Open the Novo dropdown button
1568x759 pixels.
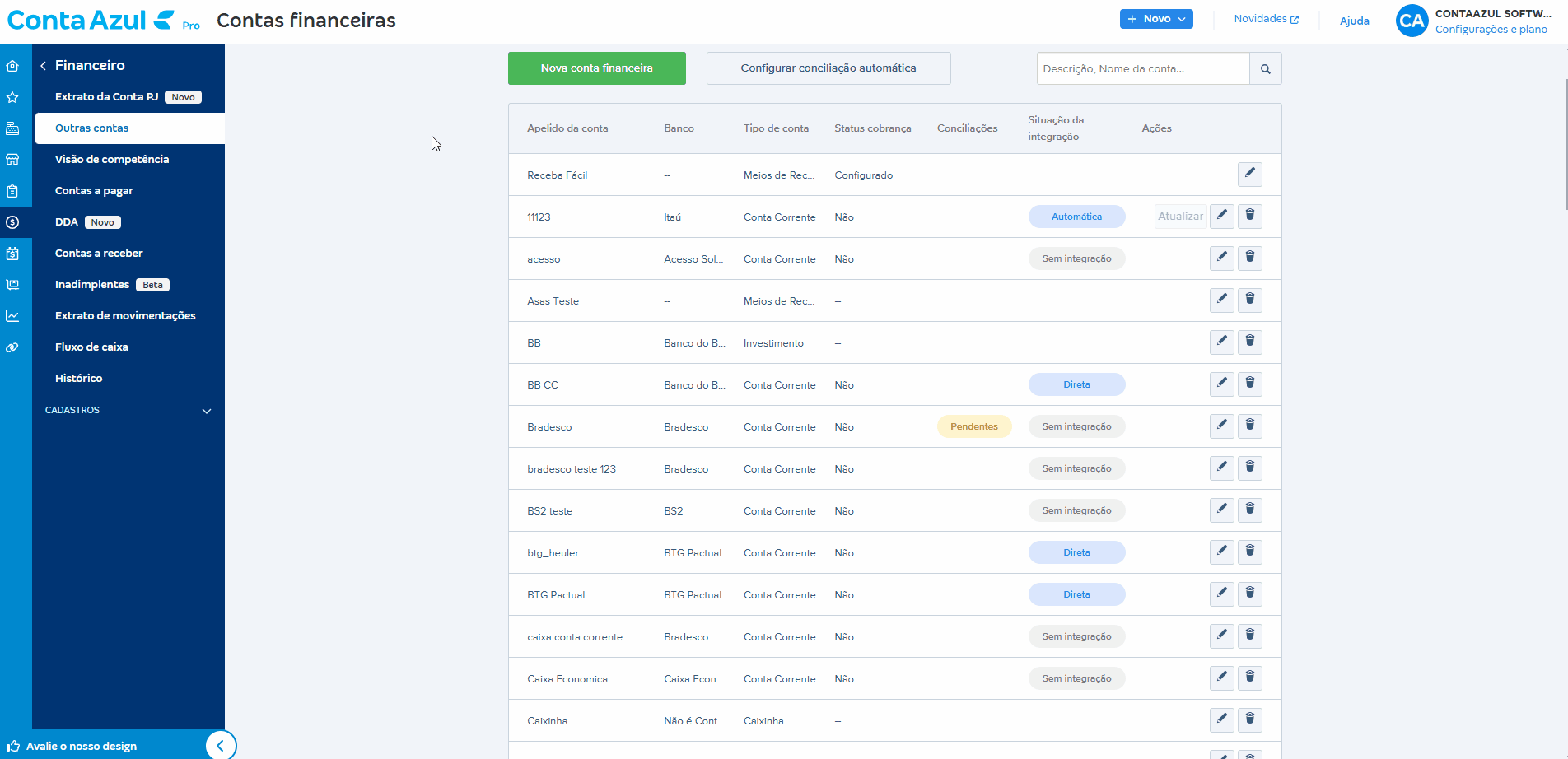pos(1156,19)
